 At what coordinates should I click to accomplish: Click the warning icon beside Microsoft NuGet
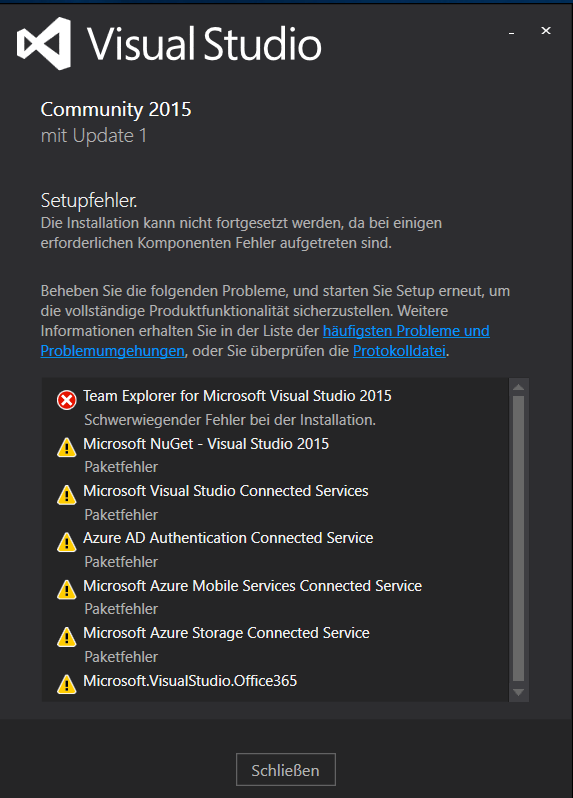click(67, 448)
